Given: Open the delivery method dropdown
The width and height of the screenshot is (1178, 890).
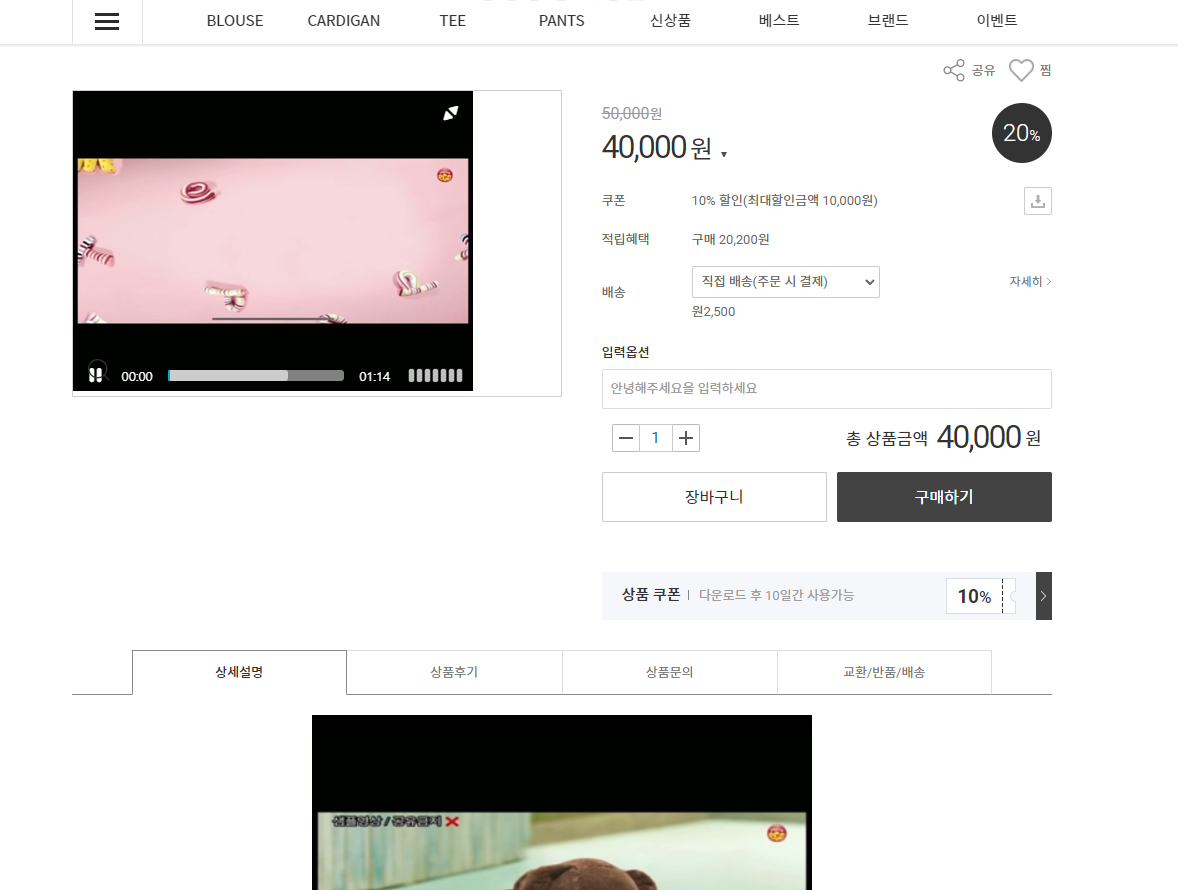Looking at the screenshot, I should pos(786,282).
